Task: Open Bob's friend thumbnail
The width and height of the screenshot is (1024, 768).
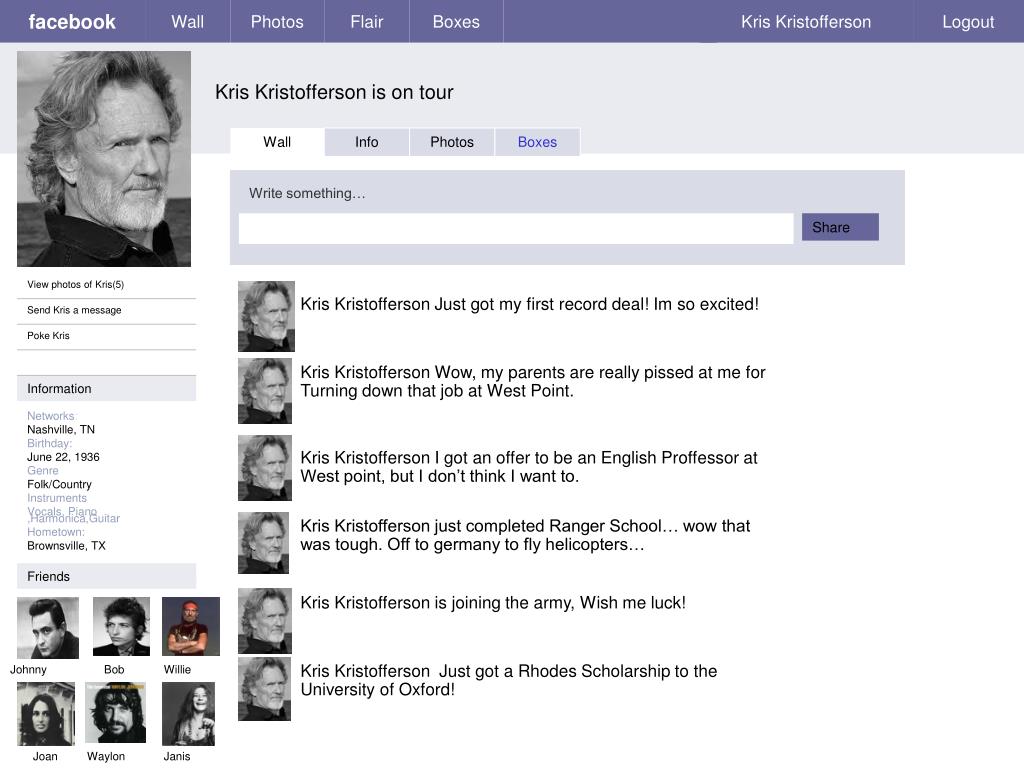Action: [121, 626]
